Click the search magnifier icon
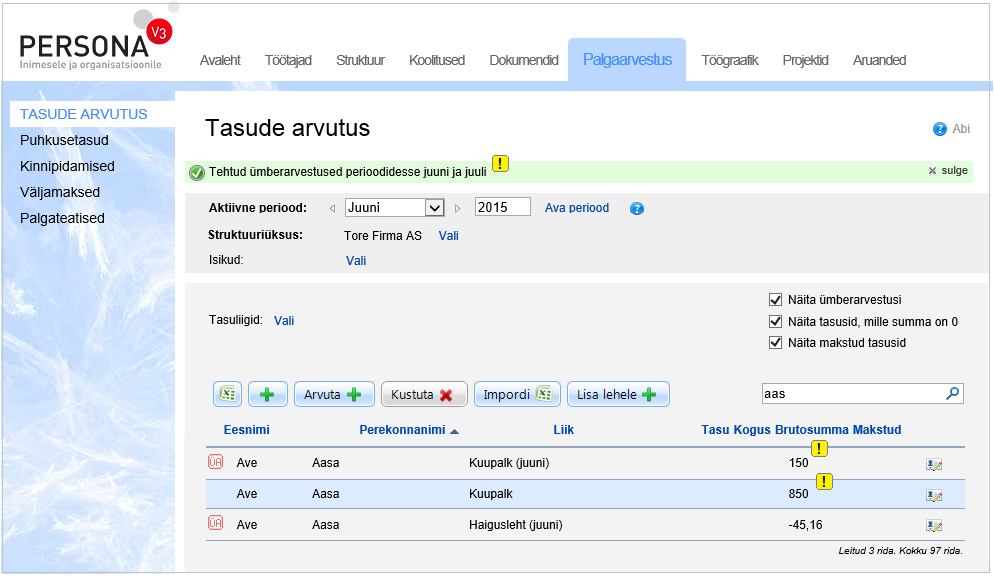The width and height of the screenshot is (994, 578). click(x=952, y=394)
